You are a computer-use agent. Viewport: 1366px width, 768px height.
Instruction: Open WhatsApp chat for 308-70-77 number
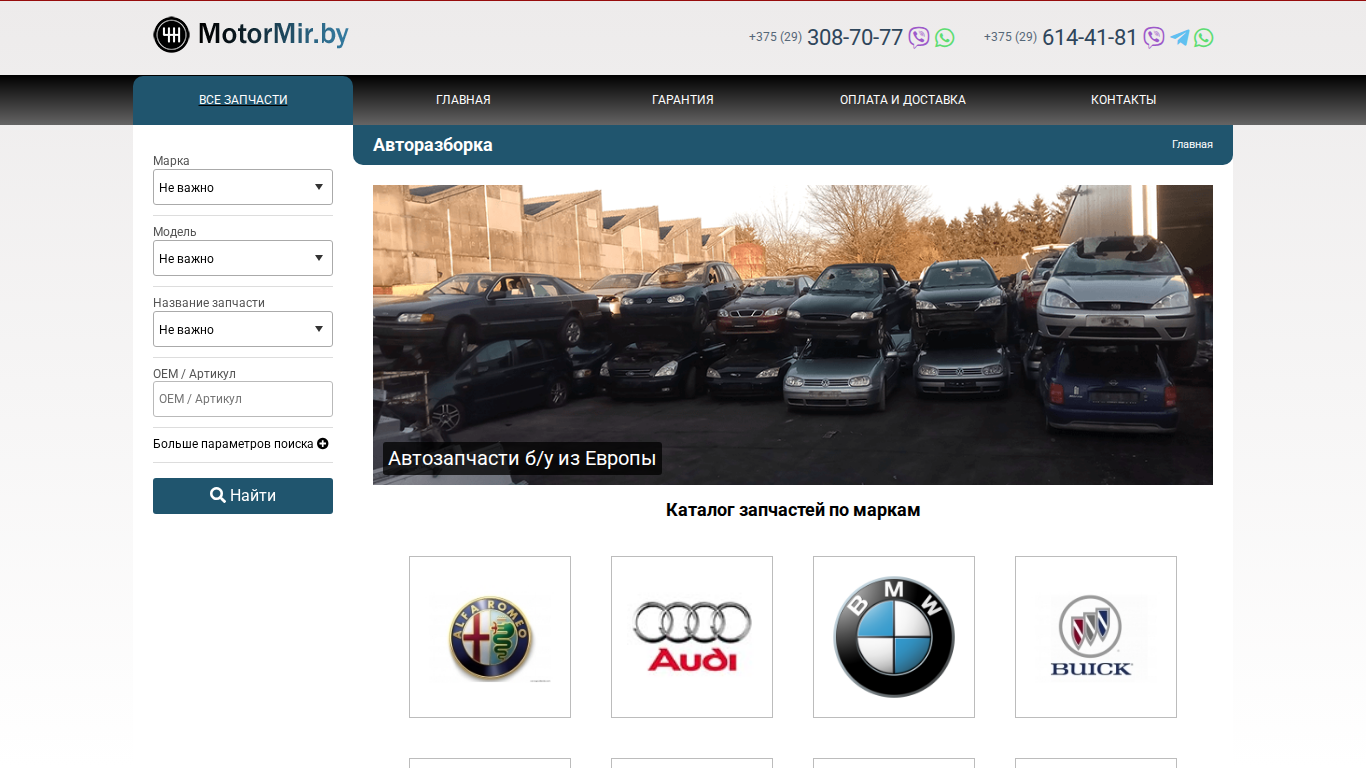pos(945,38)
